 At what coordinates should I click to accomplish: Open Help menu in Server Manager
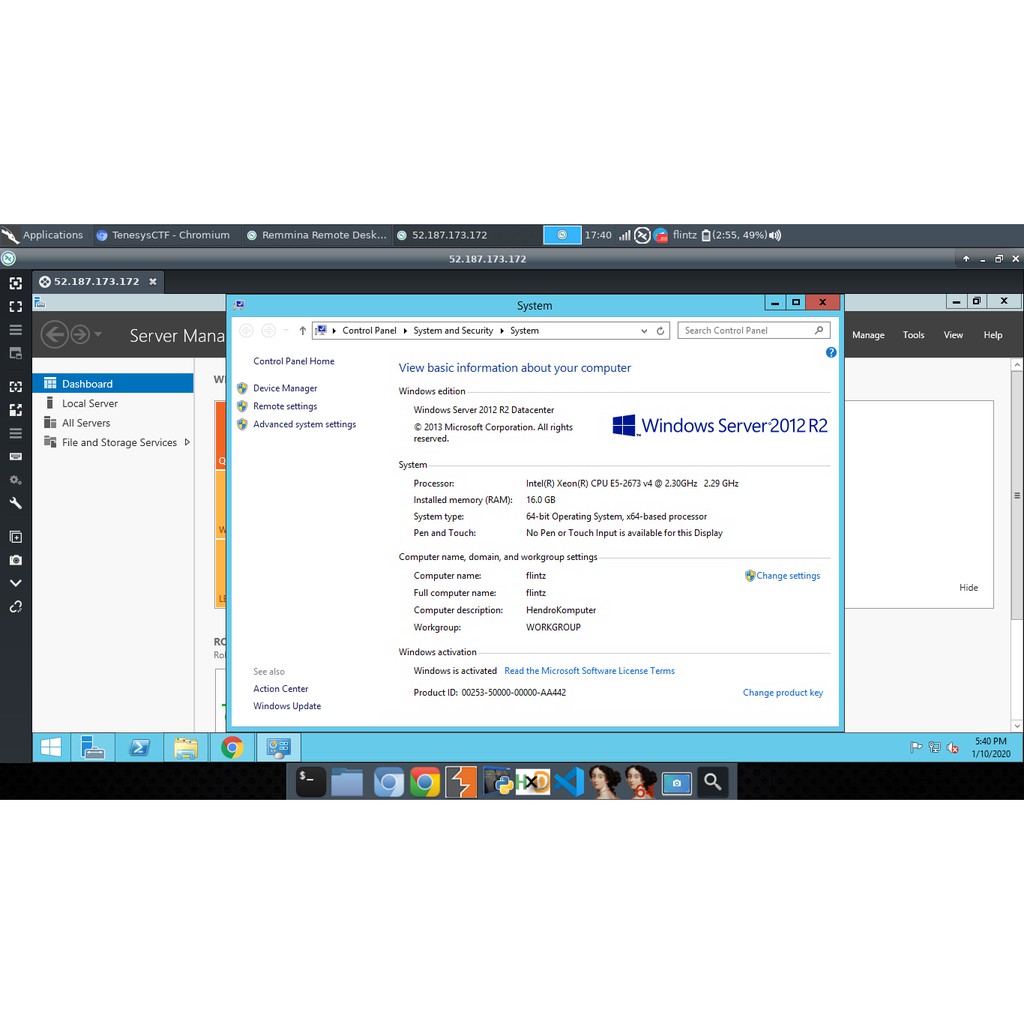pos(993,335)
